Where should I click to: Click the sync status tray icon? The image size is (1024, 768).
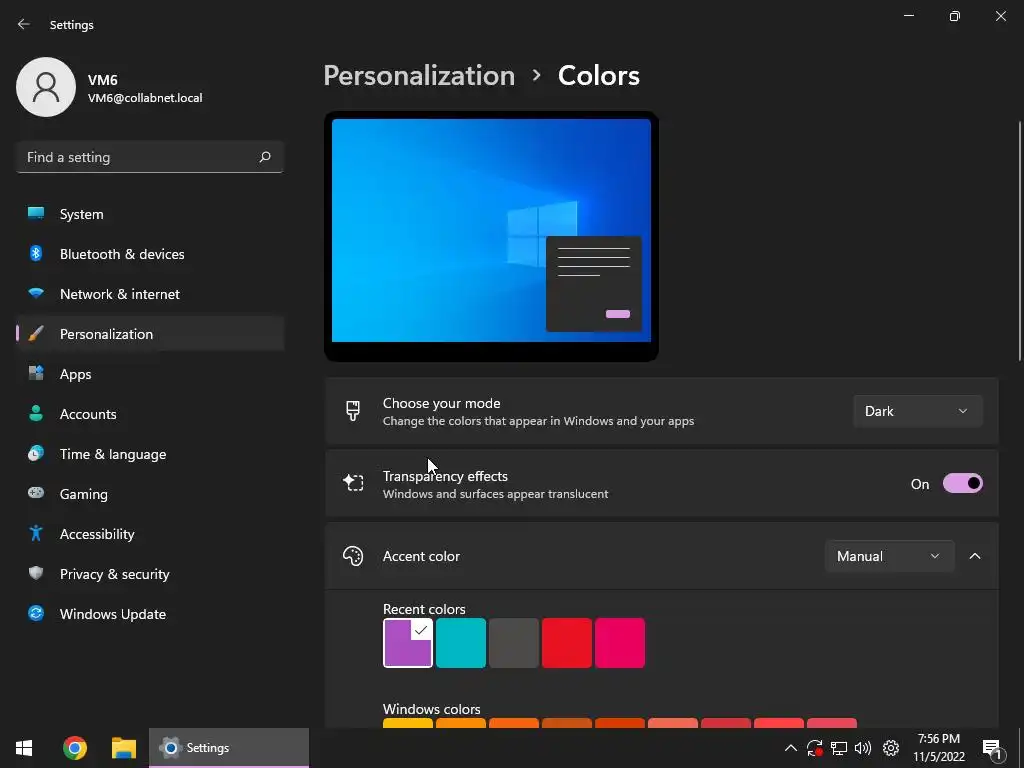coord(814,748)
